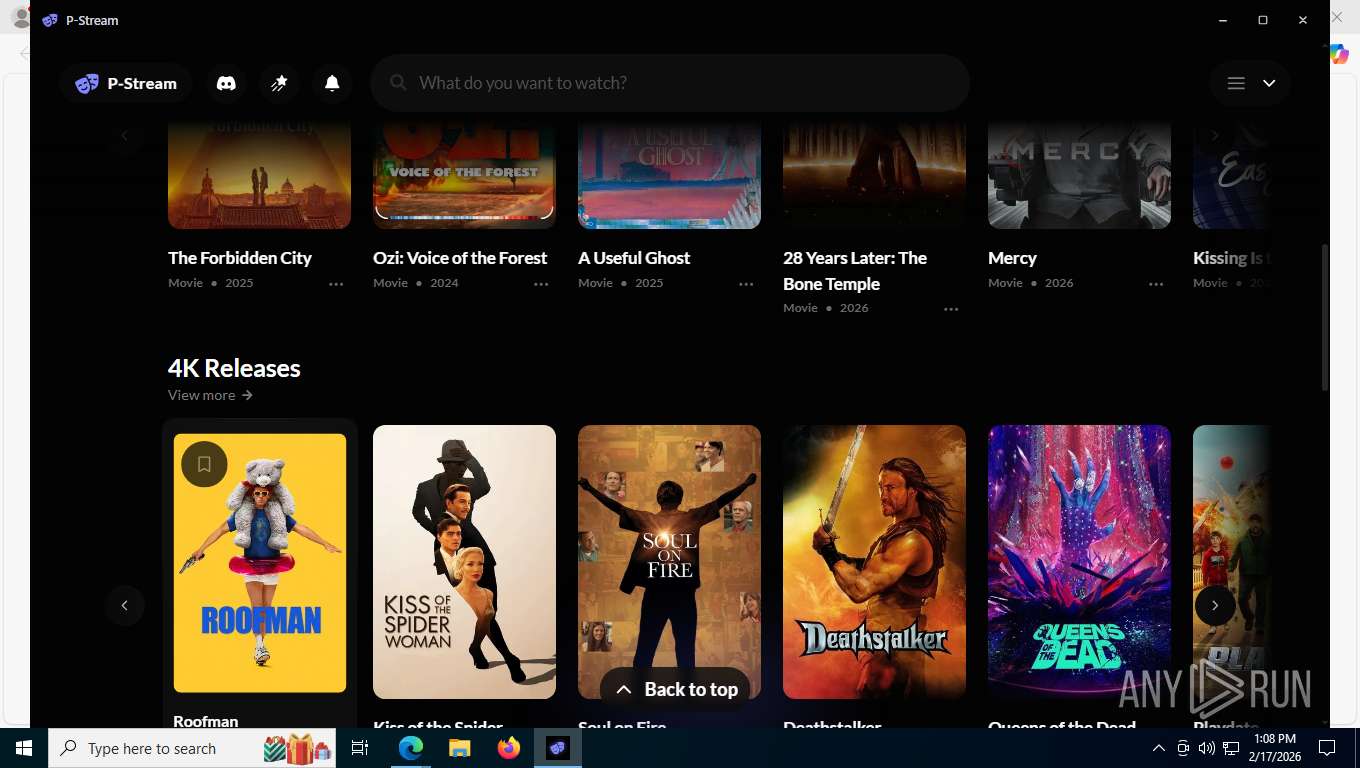1360x768 pixels.
Task: Open the hamburger menu dropdown at top right
Action: (x=1250, y=83)
